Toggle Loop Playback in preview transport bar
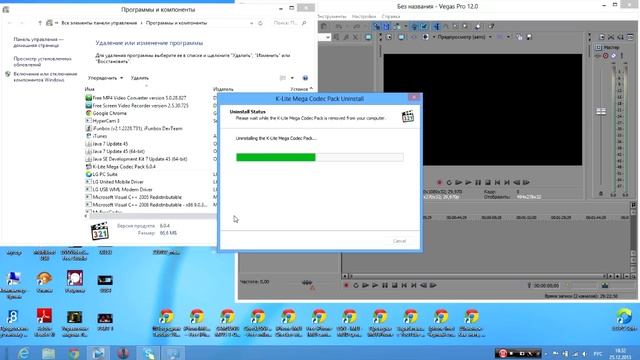Image resolution: width=640 pixels, height=360 pixels. coord(449,182)
